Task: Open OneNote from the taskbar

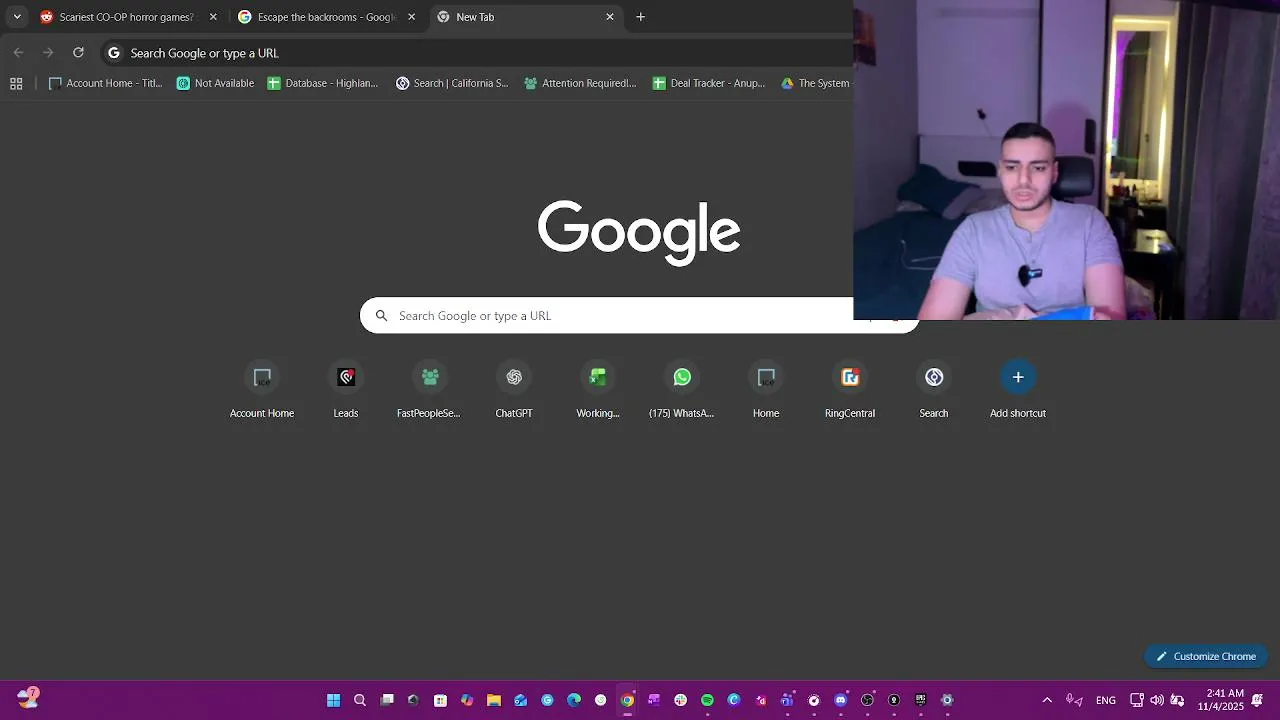Action: 654,700
